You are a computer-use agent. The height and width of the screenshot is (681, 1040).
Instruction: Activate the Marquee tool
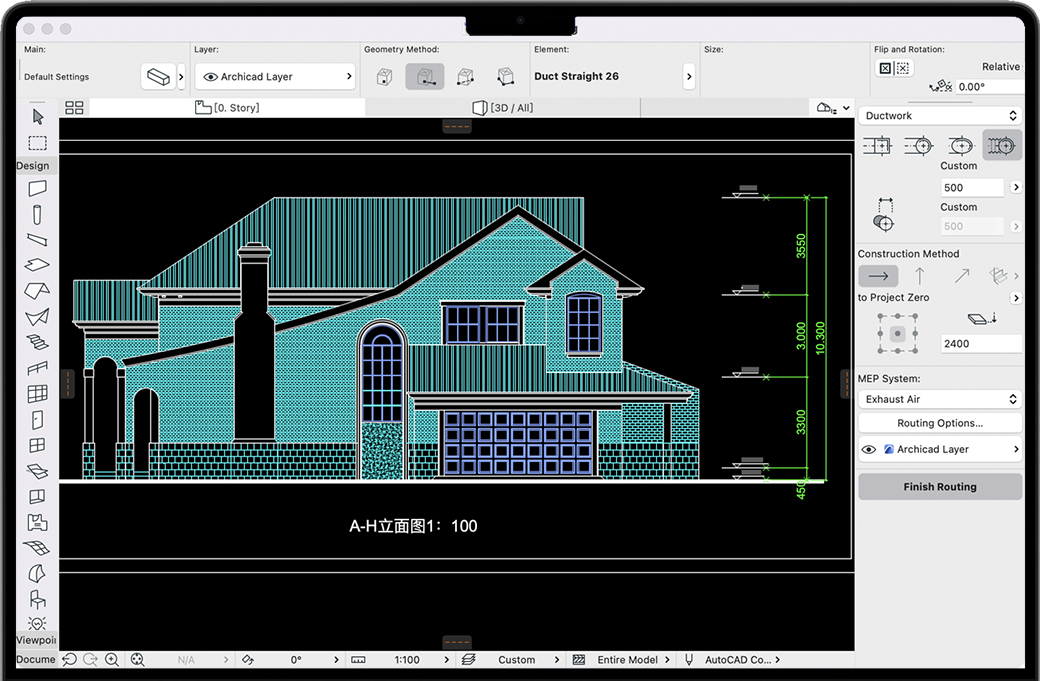tap(37, 143)
